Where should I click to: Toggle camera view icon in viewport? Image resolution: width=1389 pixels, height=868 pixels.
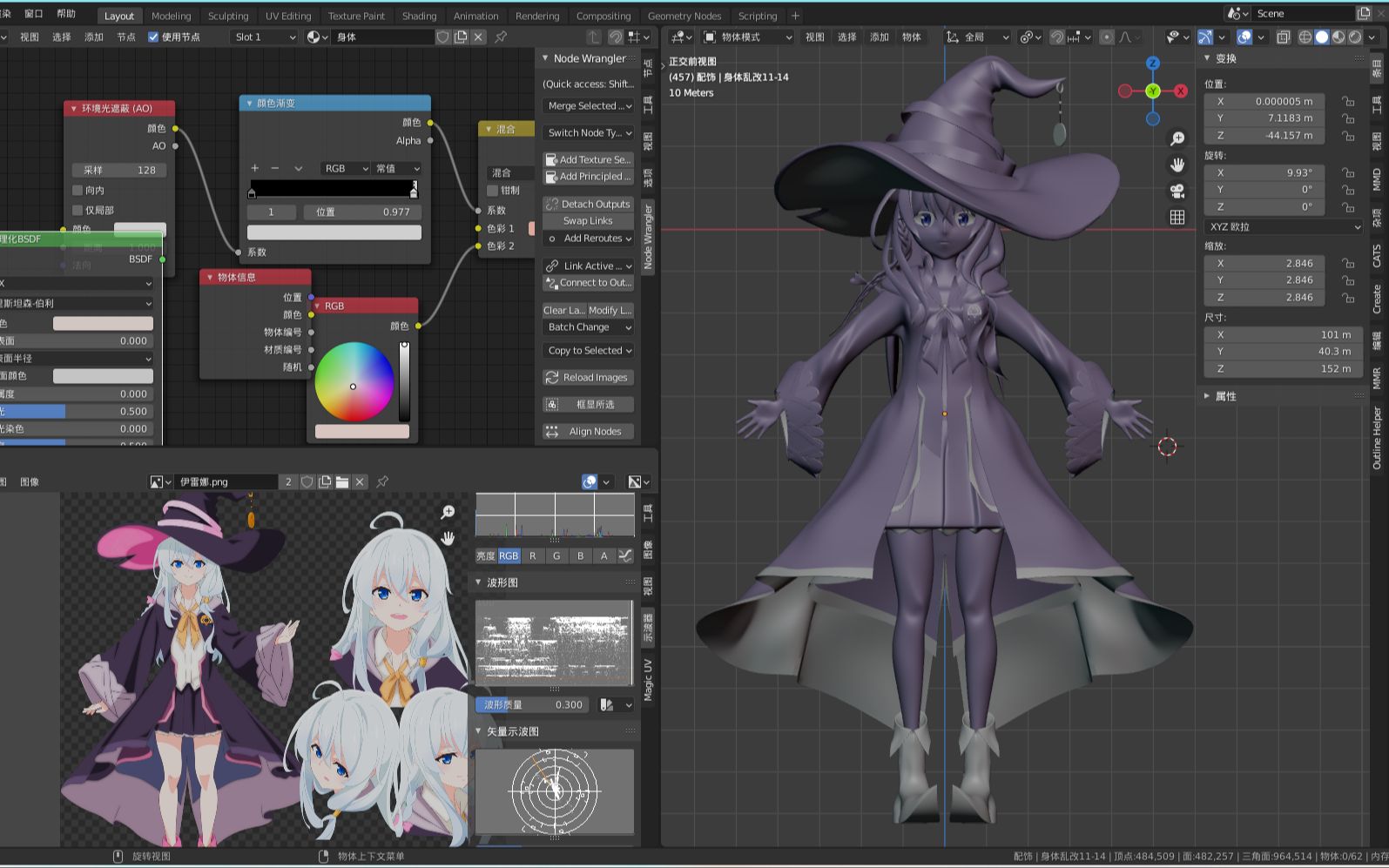(1177, 191)
